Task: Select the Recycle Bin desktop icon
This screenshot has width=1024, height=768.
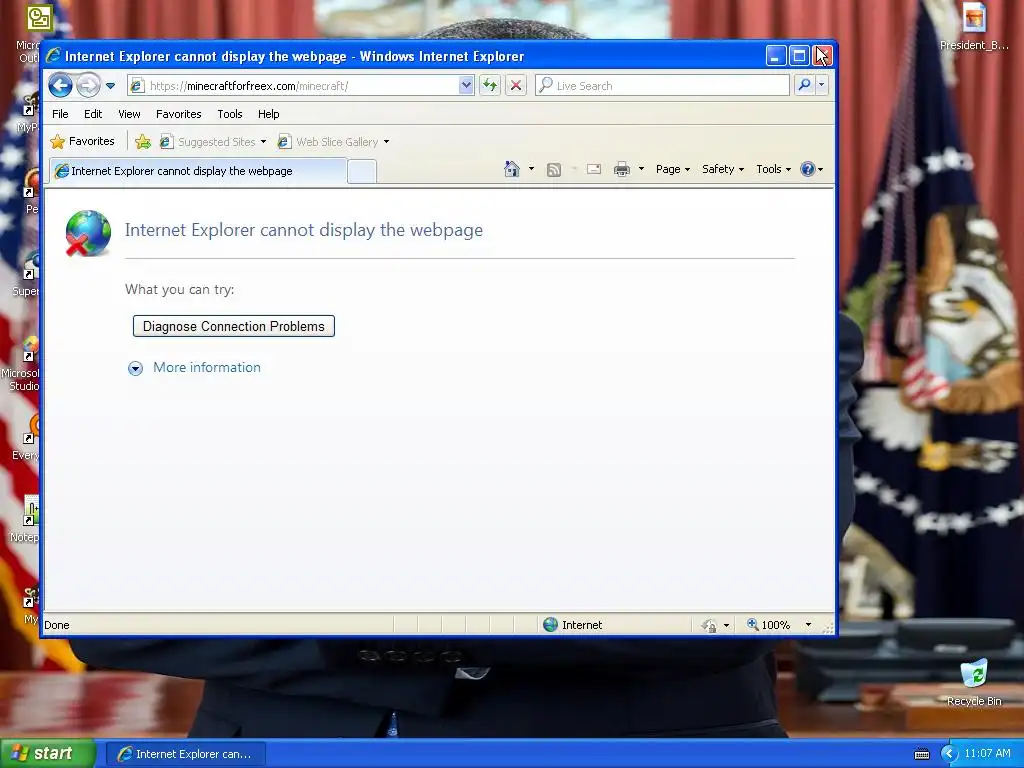Action: [x=974, y=683]
